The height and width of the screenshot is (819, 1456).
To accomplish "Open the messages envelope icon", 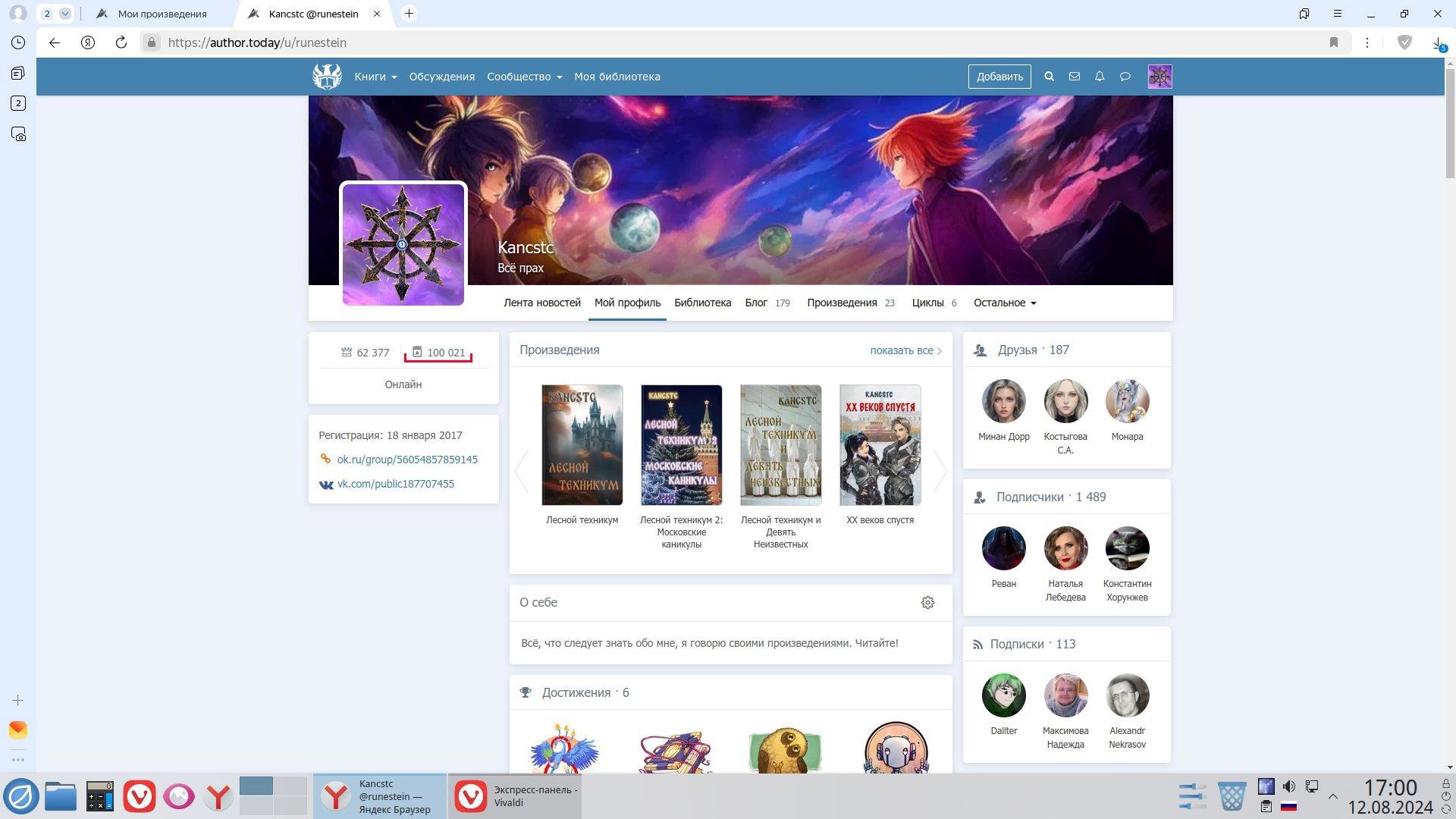I will pos(1075,77).
